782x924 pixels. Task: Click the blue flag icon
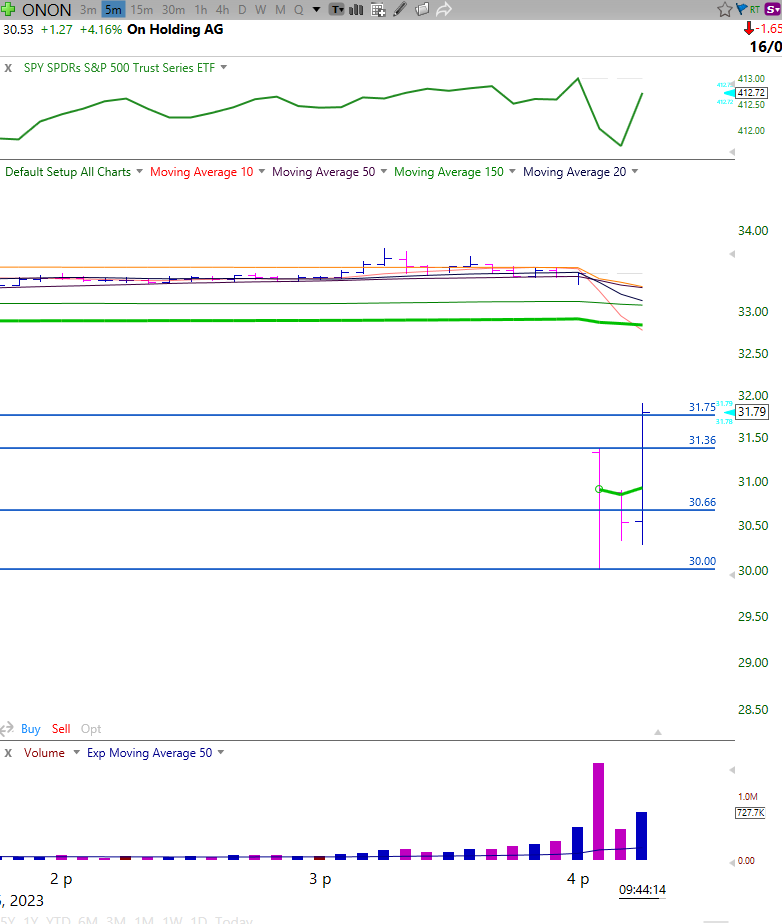pyautogui.click(x=741, y=8)
